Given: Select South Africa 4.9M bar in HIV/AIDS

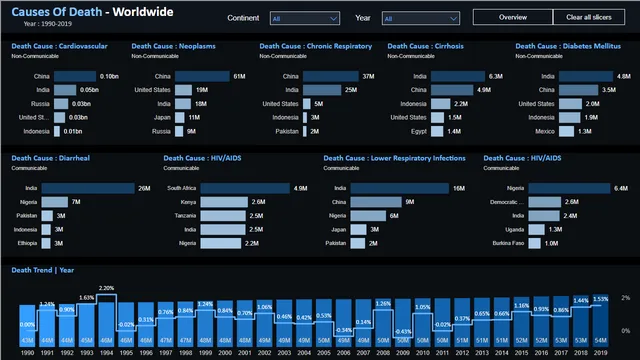Looking at the screenshot, I should [x=245, y=188].
